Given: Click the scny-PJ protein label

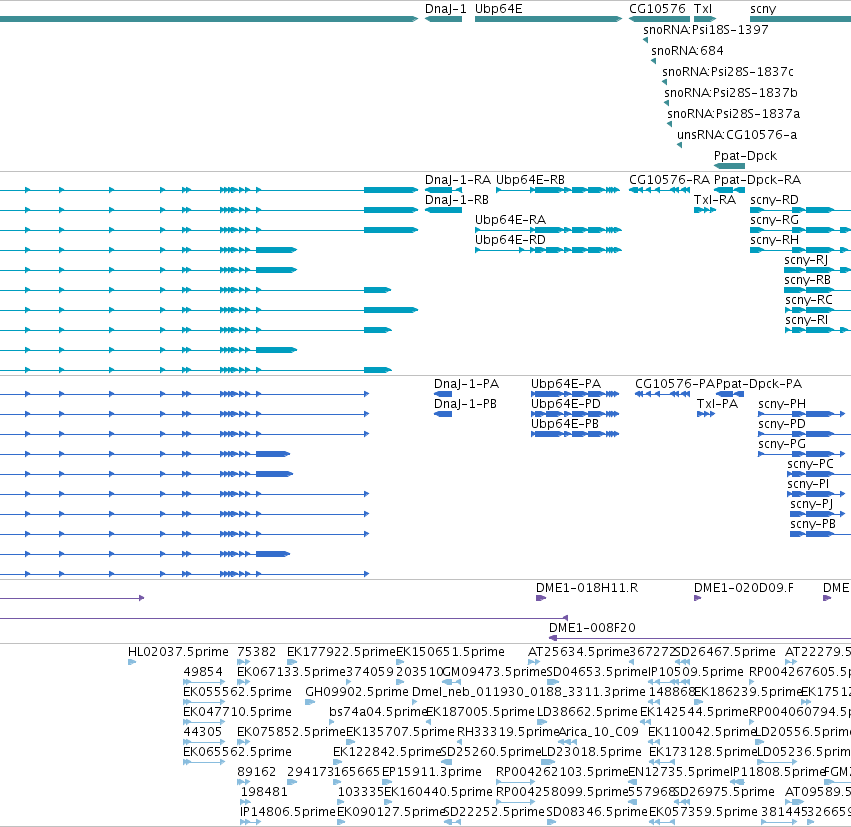Looking at the screenshot, I should pos(811,504).
